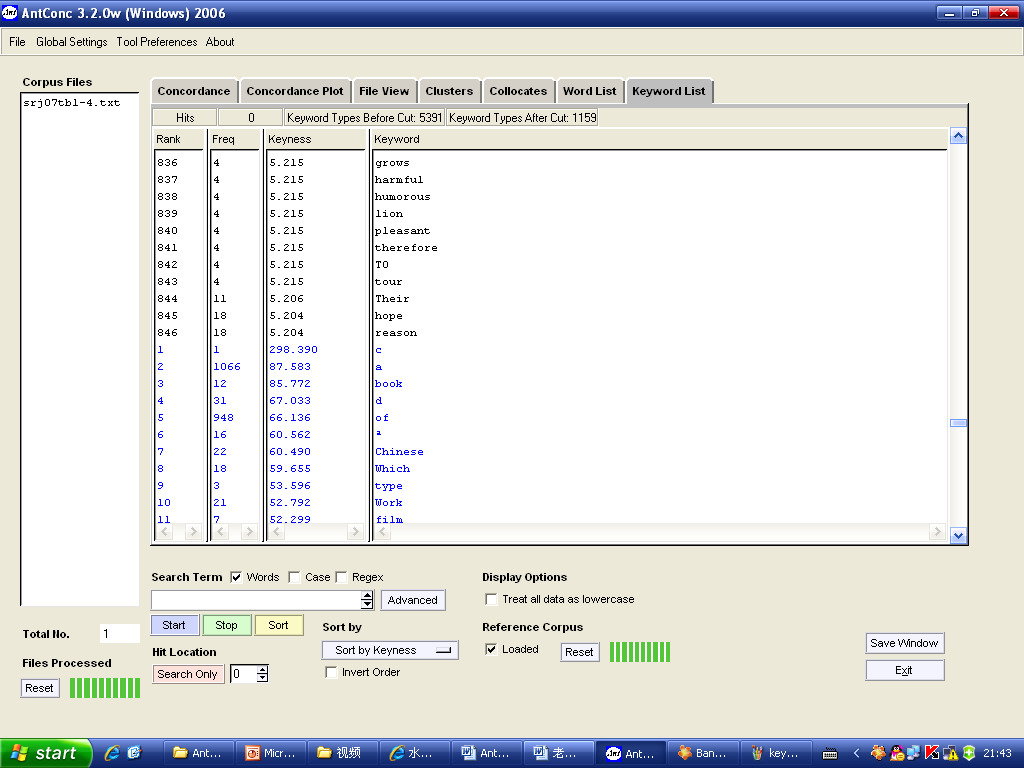Click the Search Only button

click(187, 674)
